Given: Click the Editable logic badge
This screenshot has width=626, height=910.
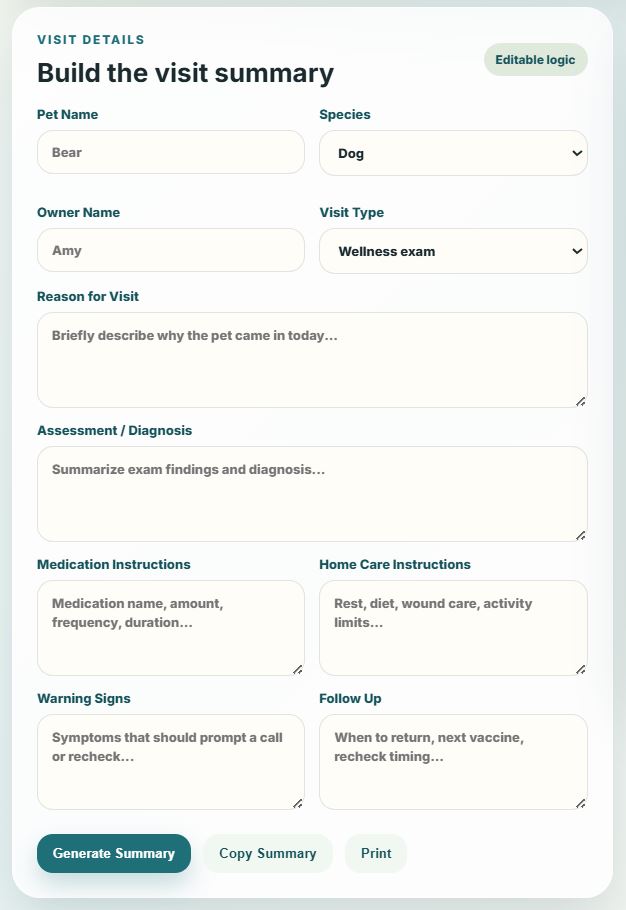Looking at the screenshot, I should tap(535, 60).
